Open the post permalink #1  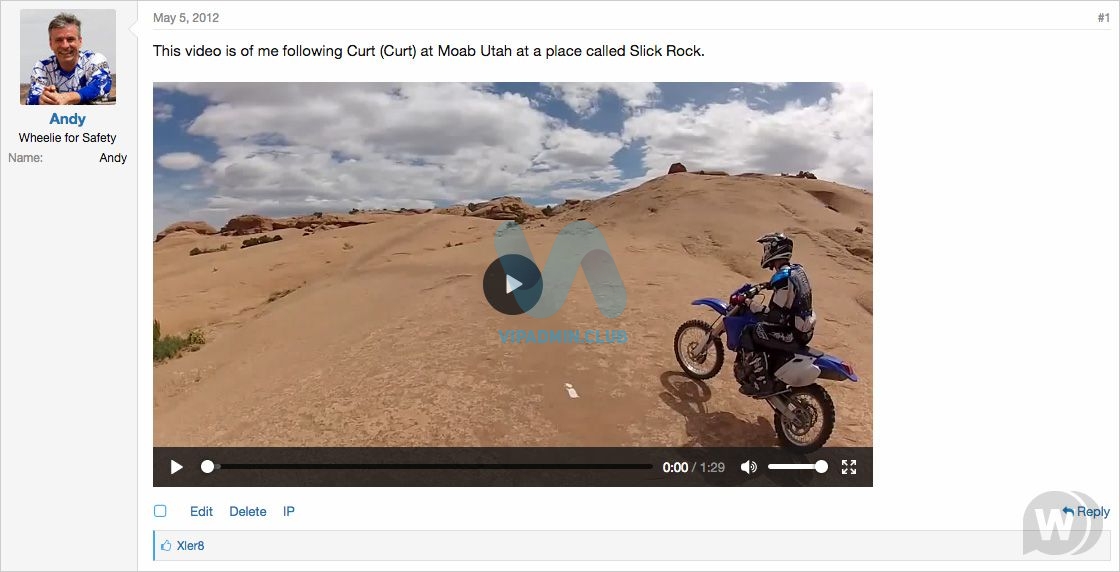point(1104,18)
